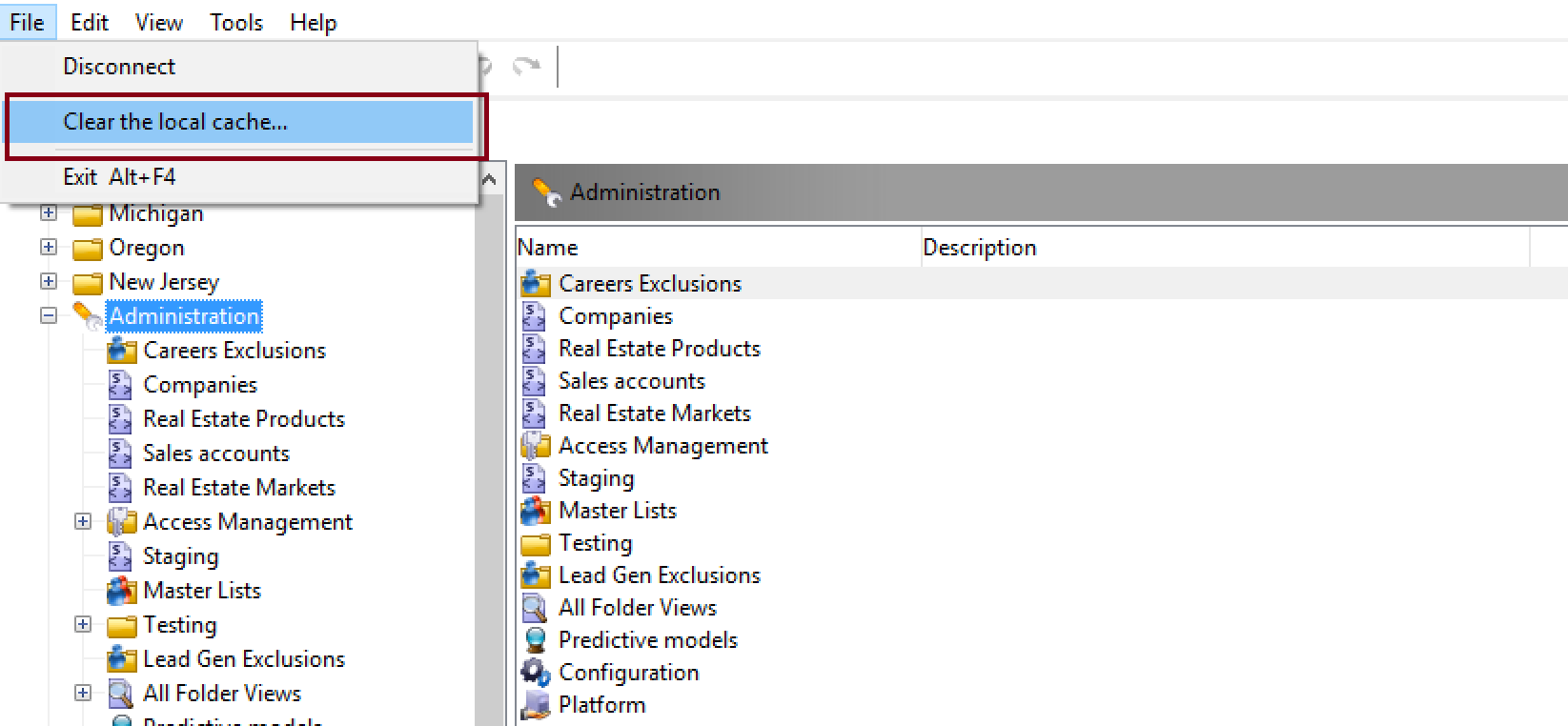Click Master Lists icon in tree
This screenshot has height=726, width=1568.
122,591
